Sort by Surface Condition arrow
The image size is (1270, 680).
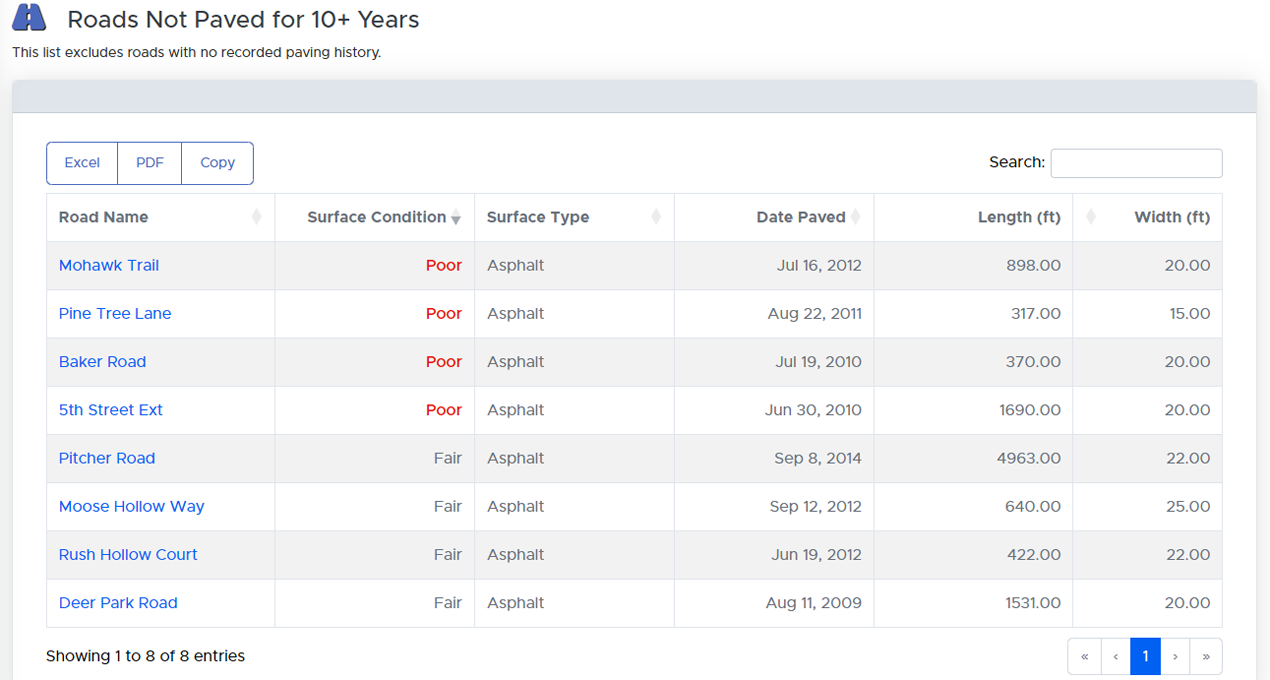[456, 218]
